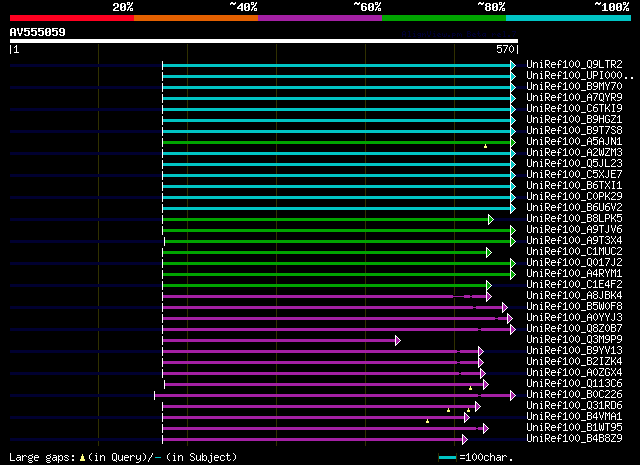This screenshot has height=465, width=640.
Task: Click the arrowhead ending the Q3M9P9 alignment bar
Action: coord(398,340)
